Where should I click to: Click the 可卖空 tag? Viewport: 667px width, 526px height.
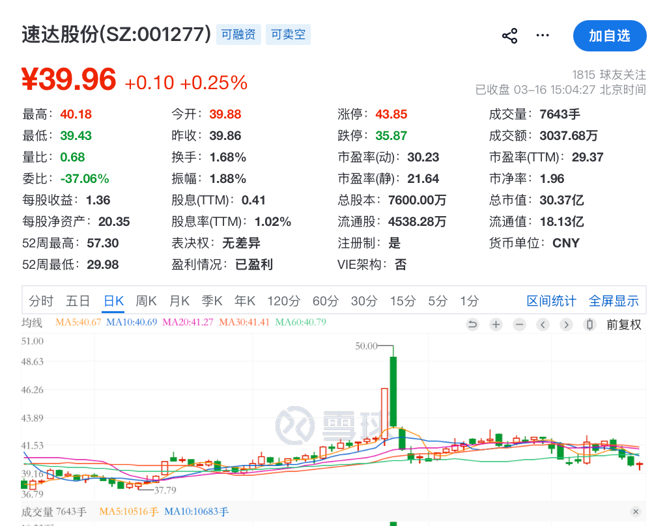click(x=288, y=35)
